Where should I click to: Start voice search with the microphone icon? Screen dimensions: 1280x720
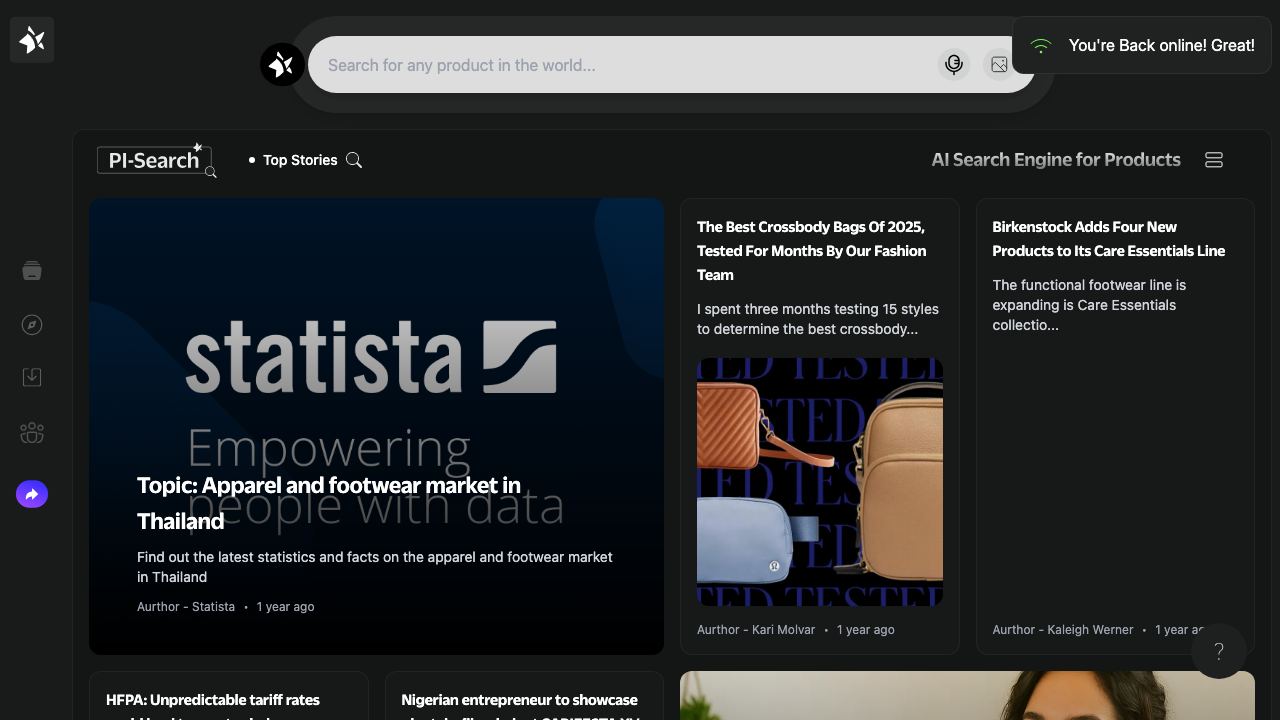coord(954,65)
